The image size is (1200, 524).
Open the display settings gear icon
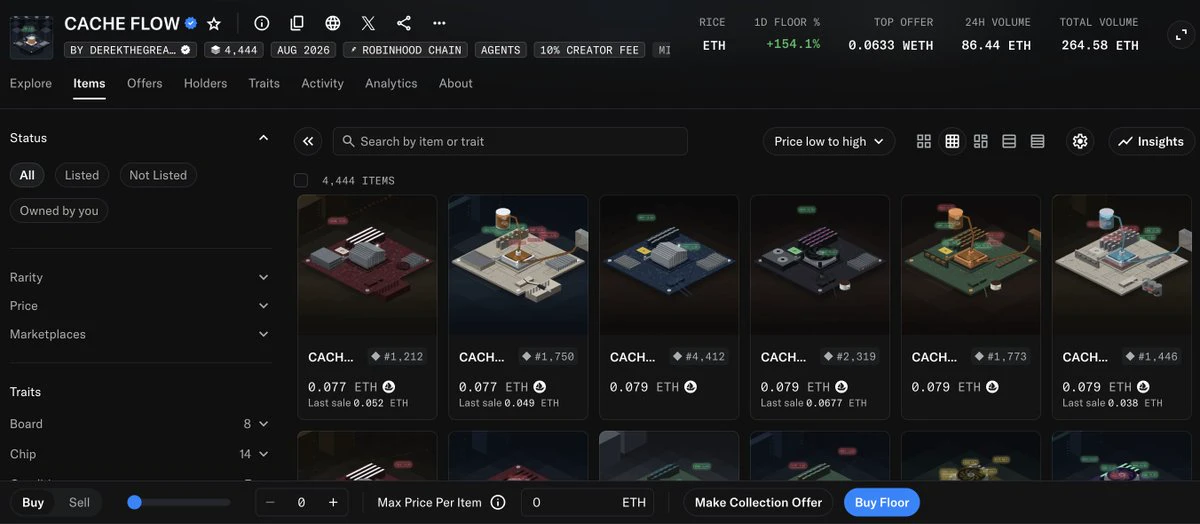(x=1080, y=141)
